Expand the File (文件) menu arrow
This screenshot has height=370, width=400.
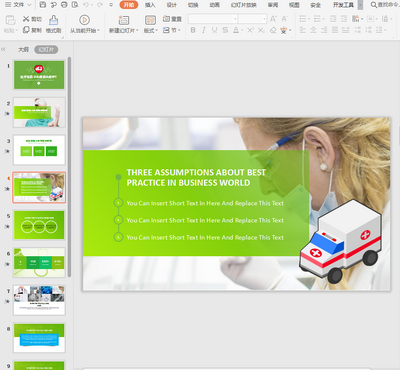29,5
